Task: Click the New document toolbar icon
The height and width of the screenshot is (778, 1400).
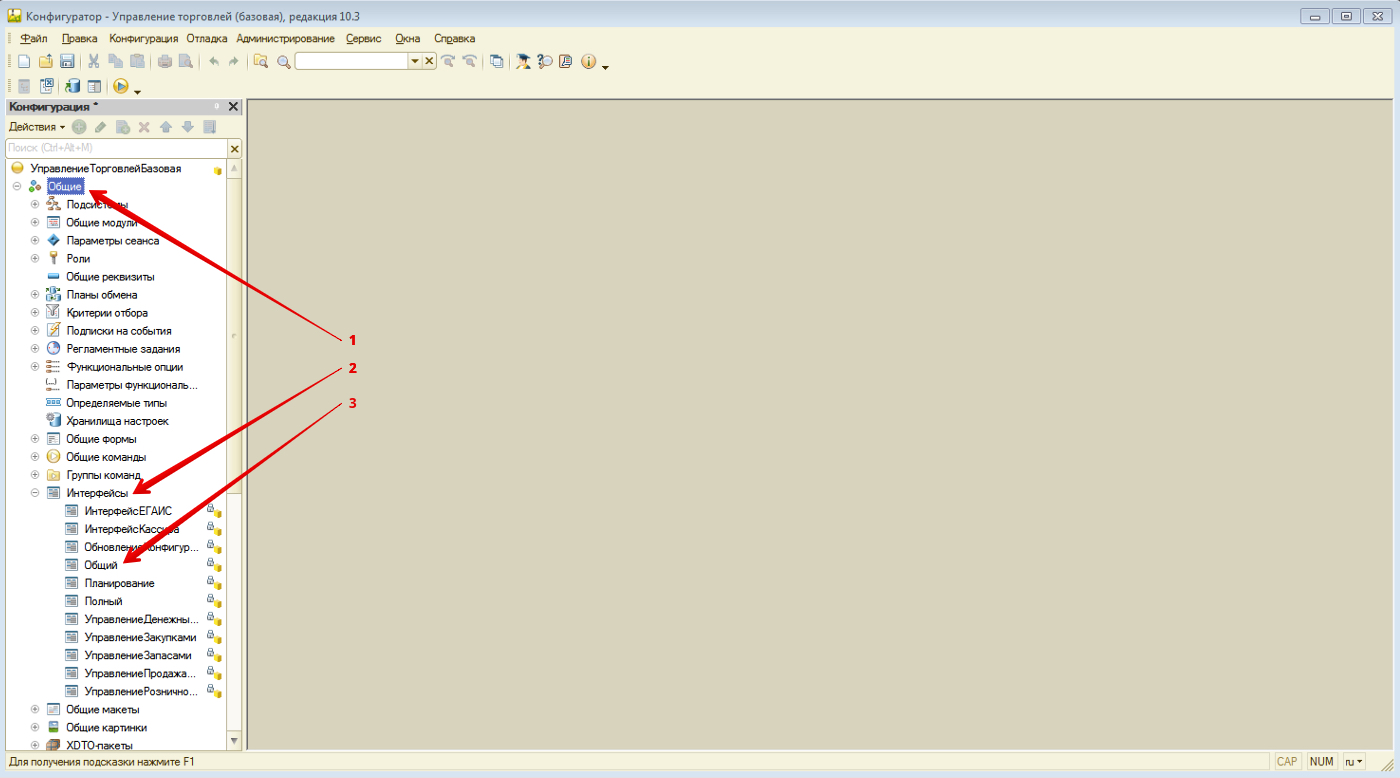Action: click(24, 61)
